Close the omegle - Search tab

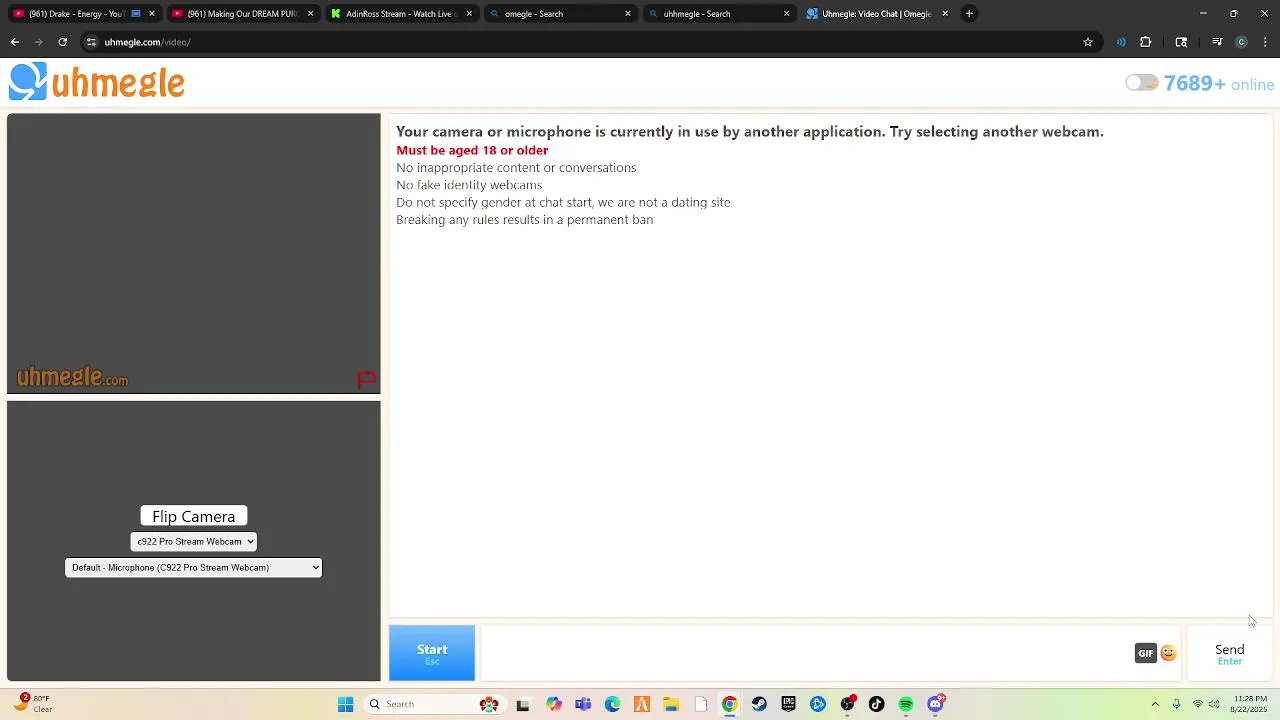tap(628, 14)
